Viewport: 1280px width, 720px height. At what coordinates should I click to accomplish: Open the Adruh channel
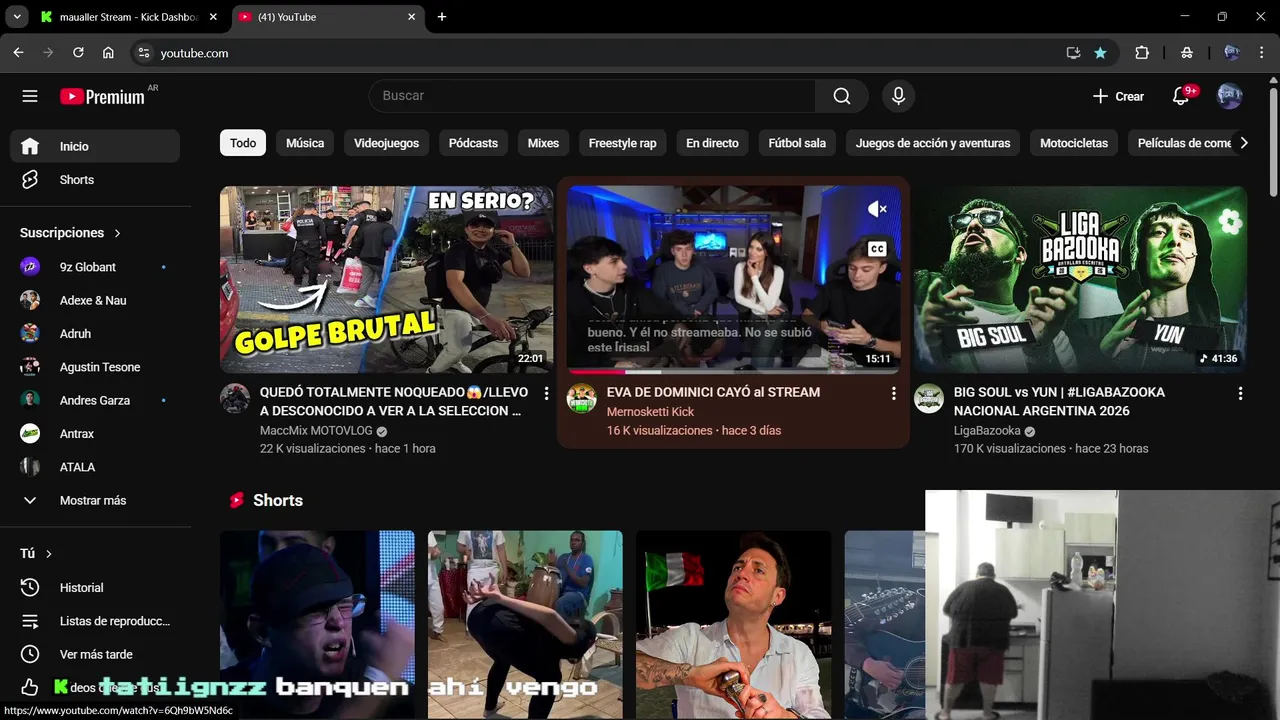pos(95,334)
